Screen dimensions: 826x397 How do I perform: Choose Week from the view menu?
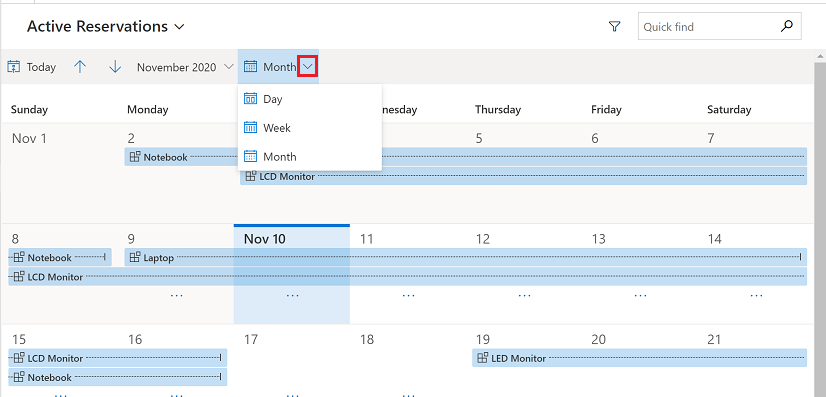coord(310,127)
